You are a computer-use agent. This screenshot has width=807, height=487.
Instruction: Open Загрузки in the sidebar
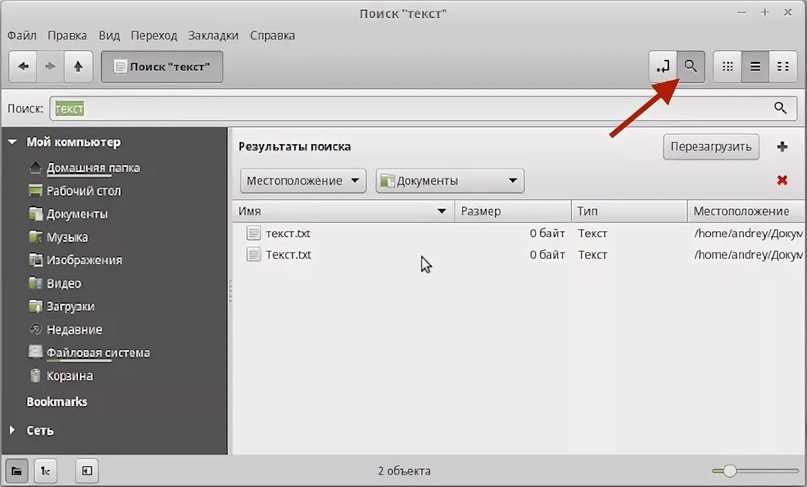pyautogui.click(x=69, y=306)
